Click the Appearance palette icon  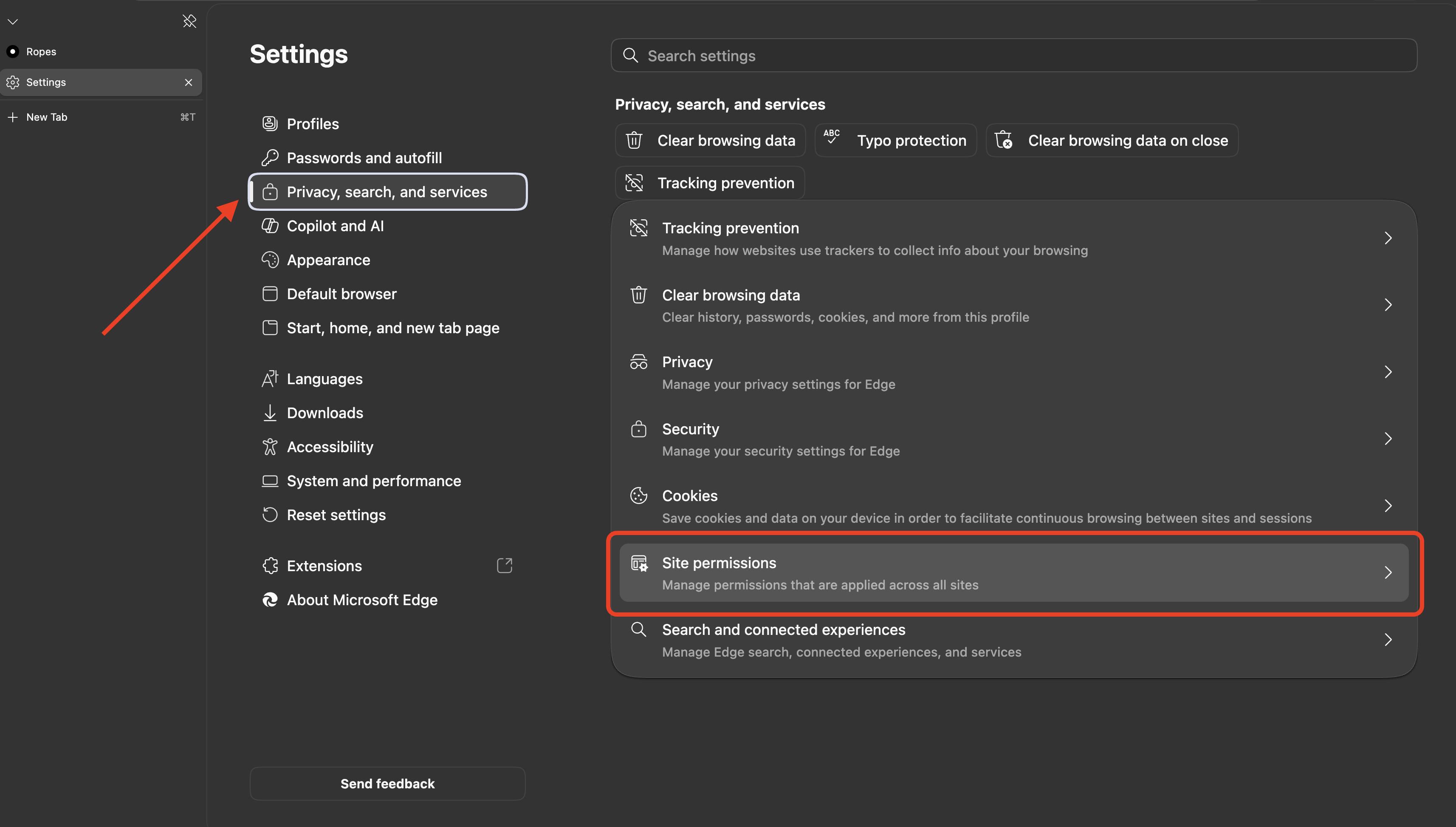point(270,260)
